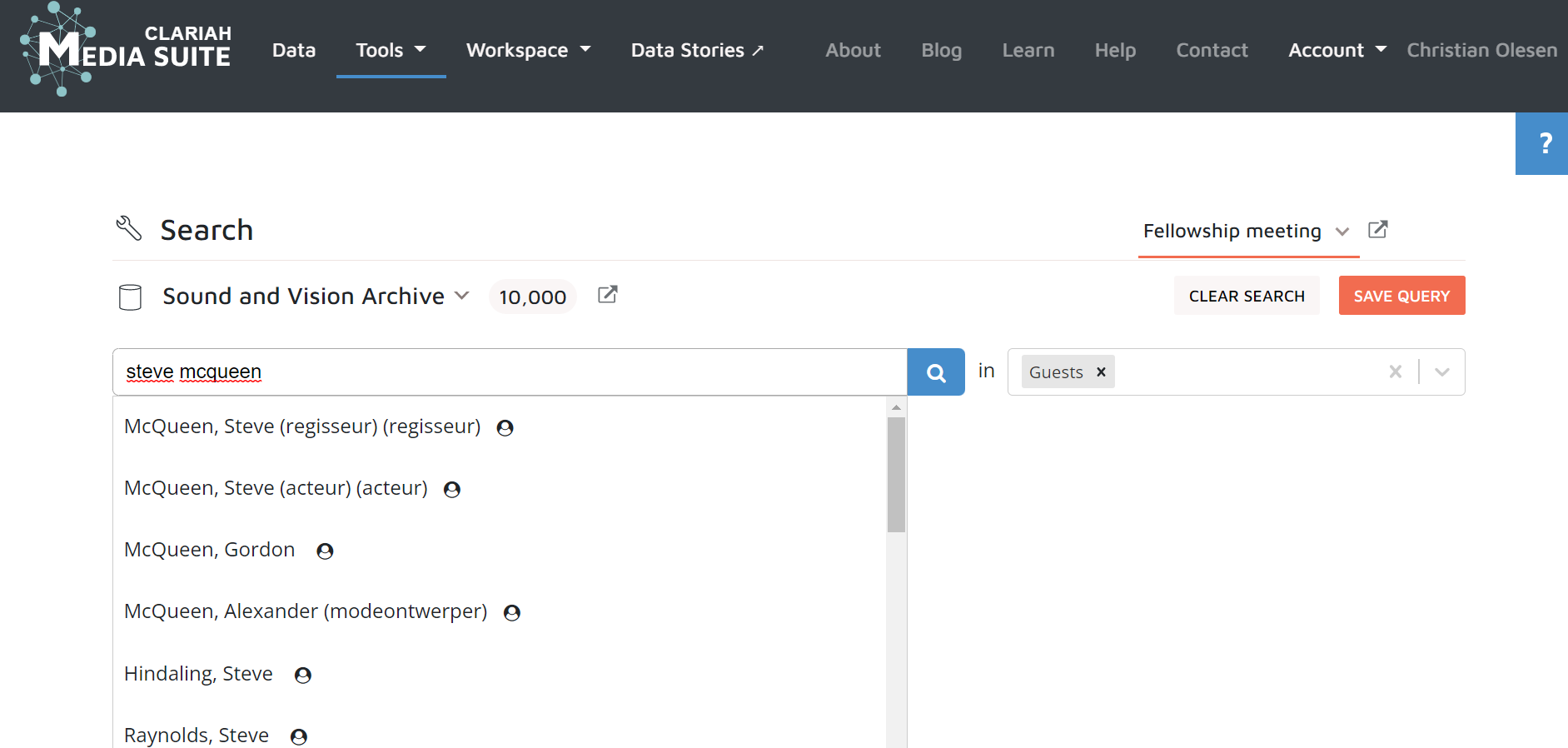
Task: Expand the search fields dropdown arrow
Action: [x=1442, y=372]
